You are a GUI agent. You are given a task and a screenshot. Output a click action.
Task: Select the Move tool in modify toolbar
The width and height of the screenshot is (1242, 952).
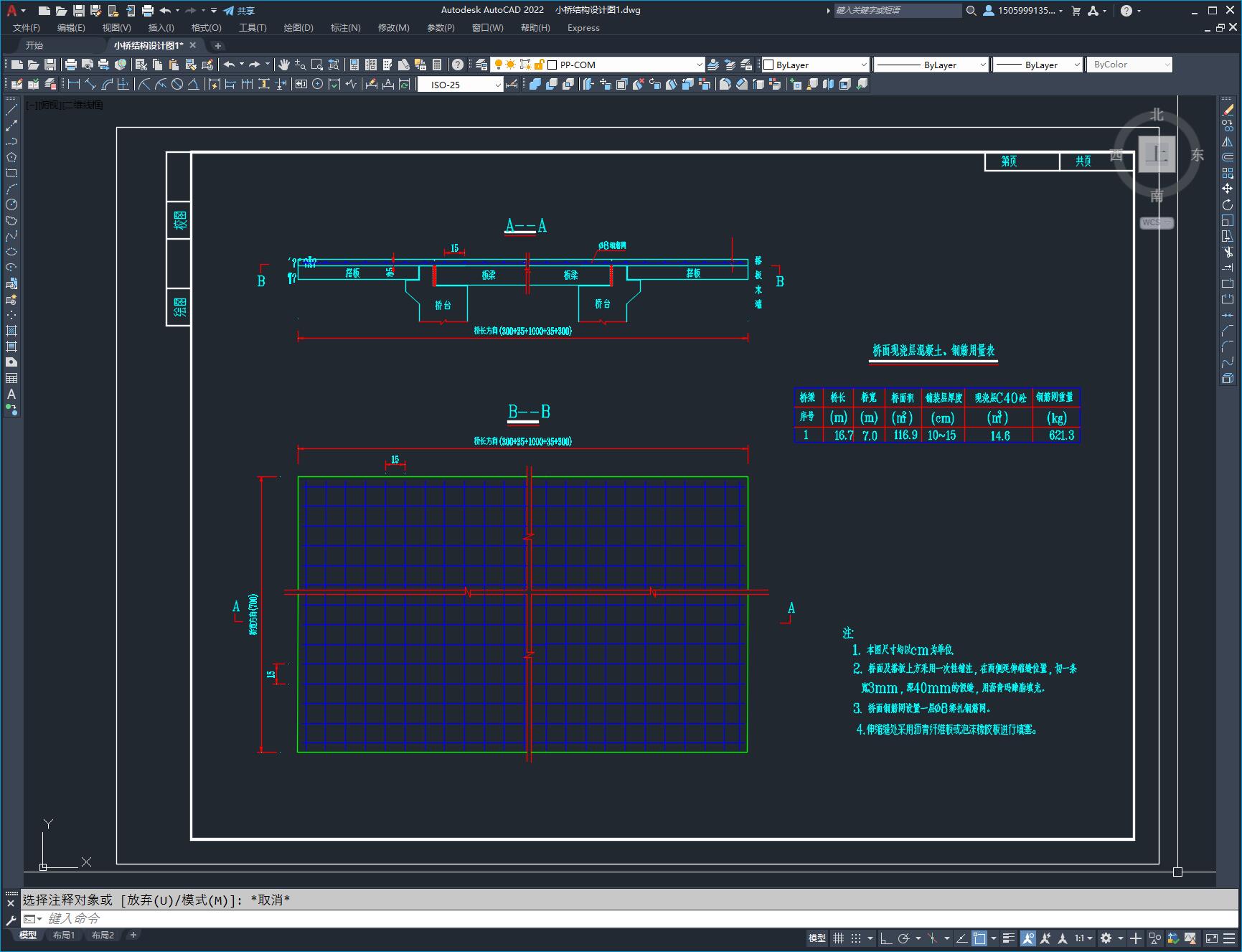[1228, 189]
